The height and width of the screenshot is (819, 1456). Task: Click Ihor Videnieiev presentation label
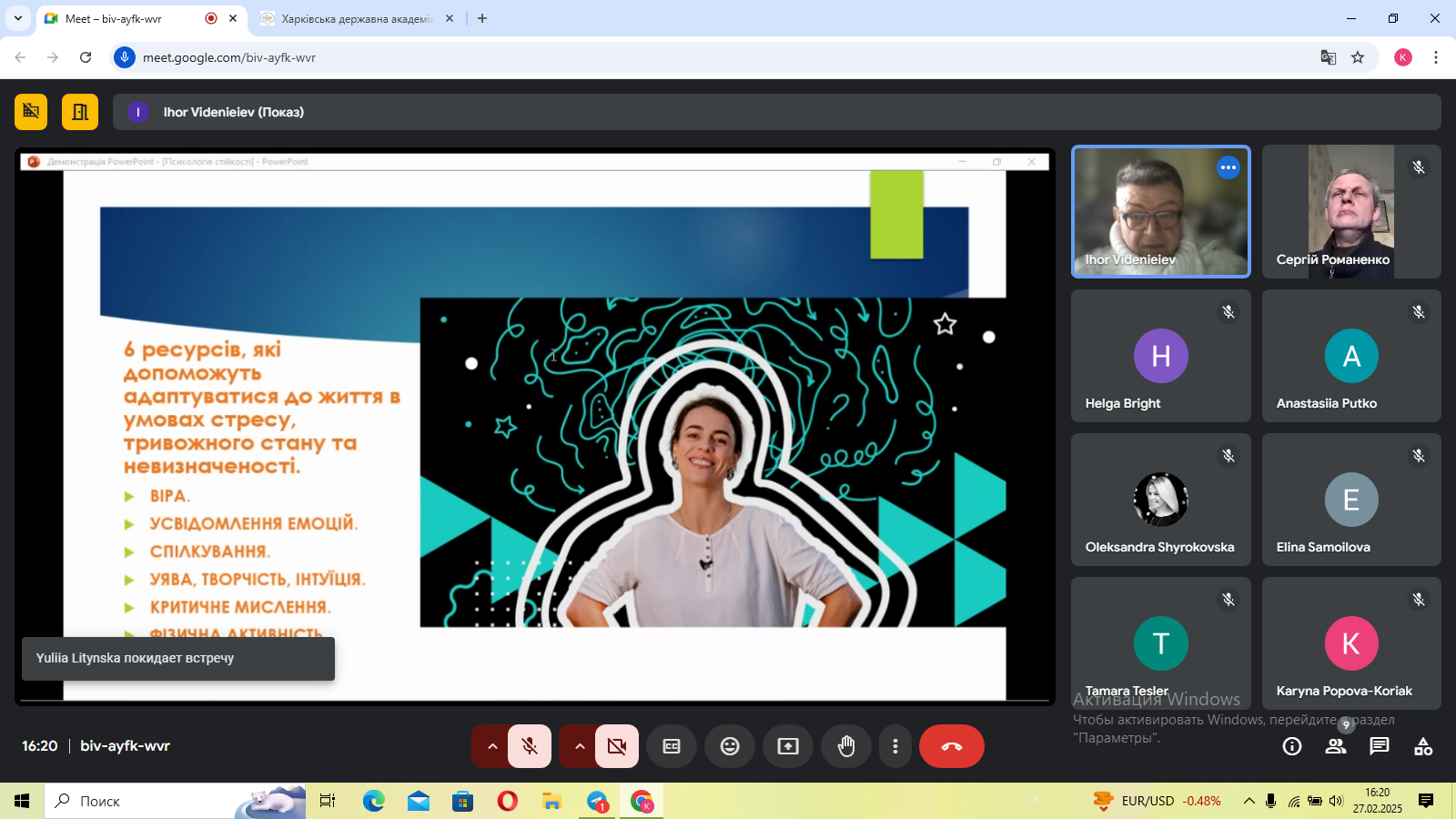[x=234, y=112]
